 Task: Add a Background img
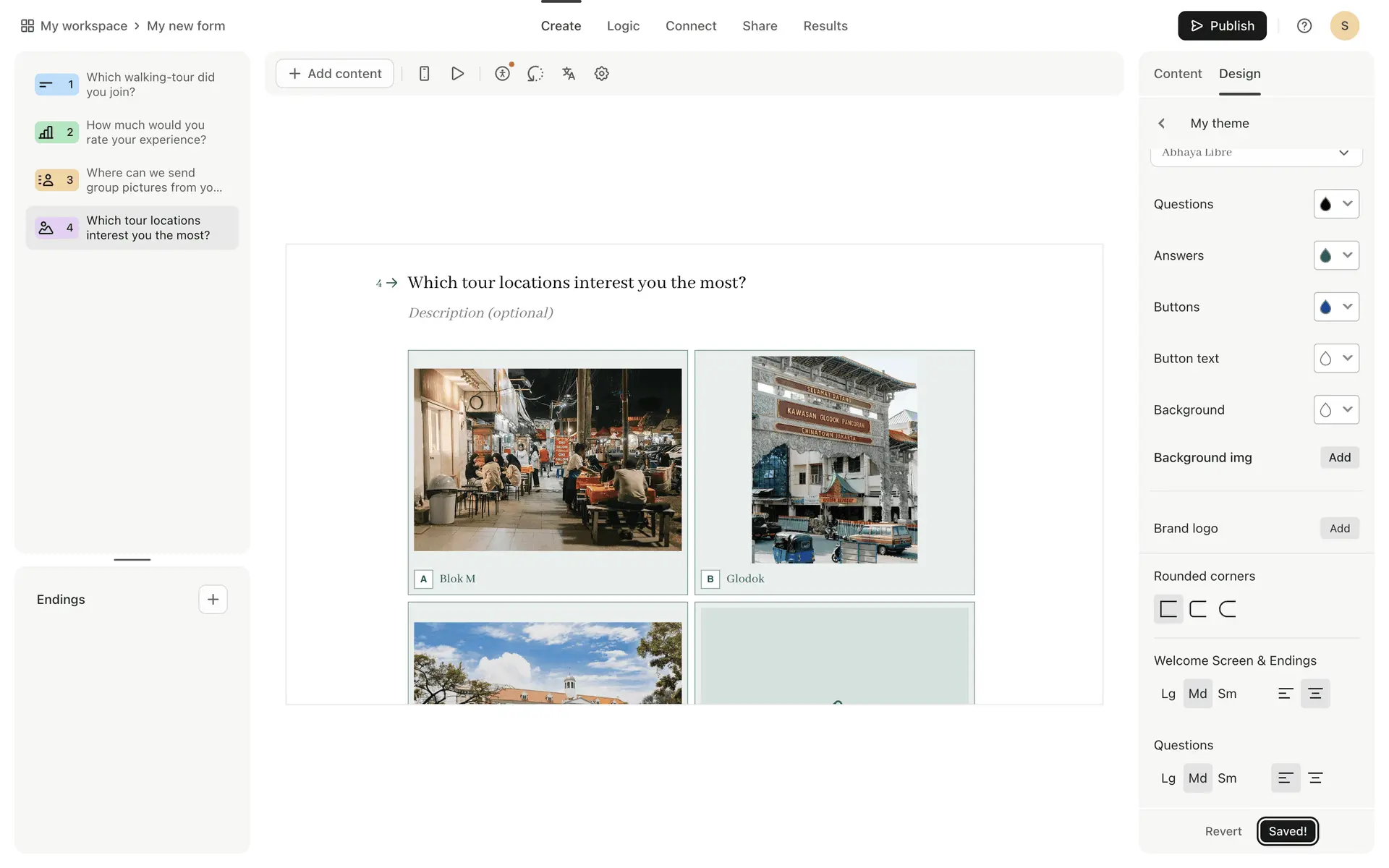[x=1339, y=458]
